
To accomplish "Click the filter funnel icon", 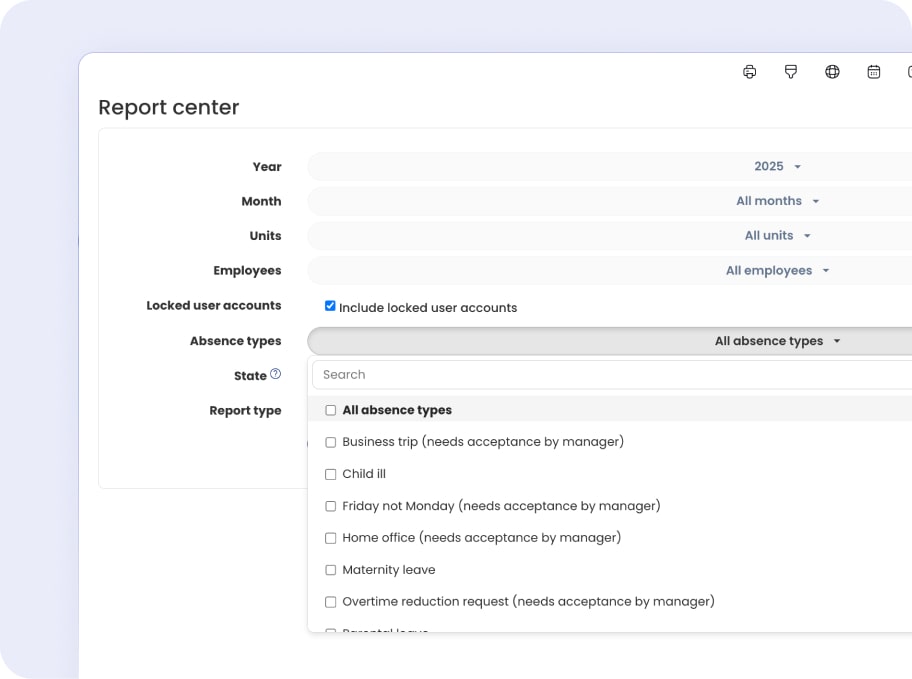I will tap(791, 72).
